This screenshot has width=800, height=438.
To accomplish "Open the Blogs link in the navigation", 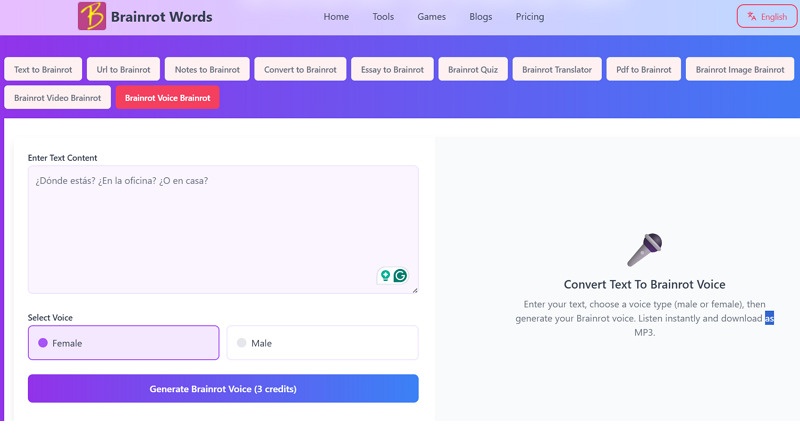I will click(481, 17).
